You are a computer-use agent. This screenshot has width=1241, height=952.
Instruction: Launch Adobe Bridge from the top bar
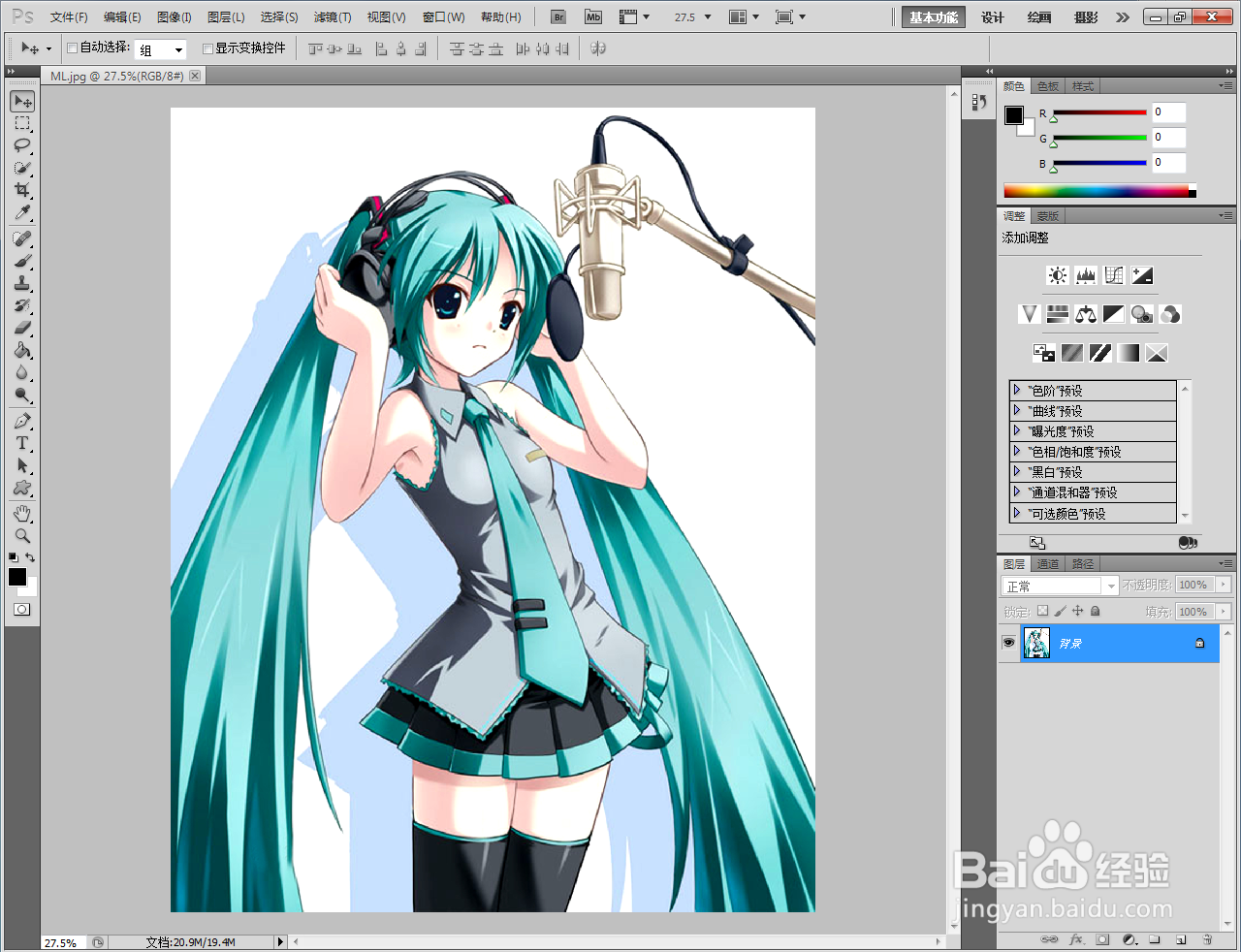(x=557, y=17)
